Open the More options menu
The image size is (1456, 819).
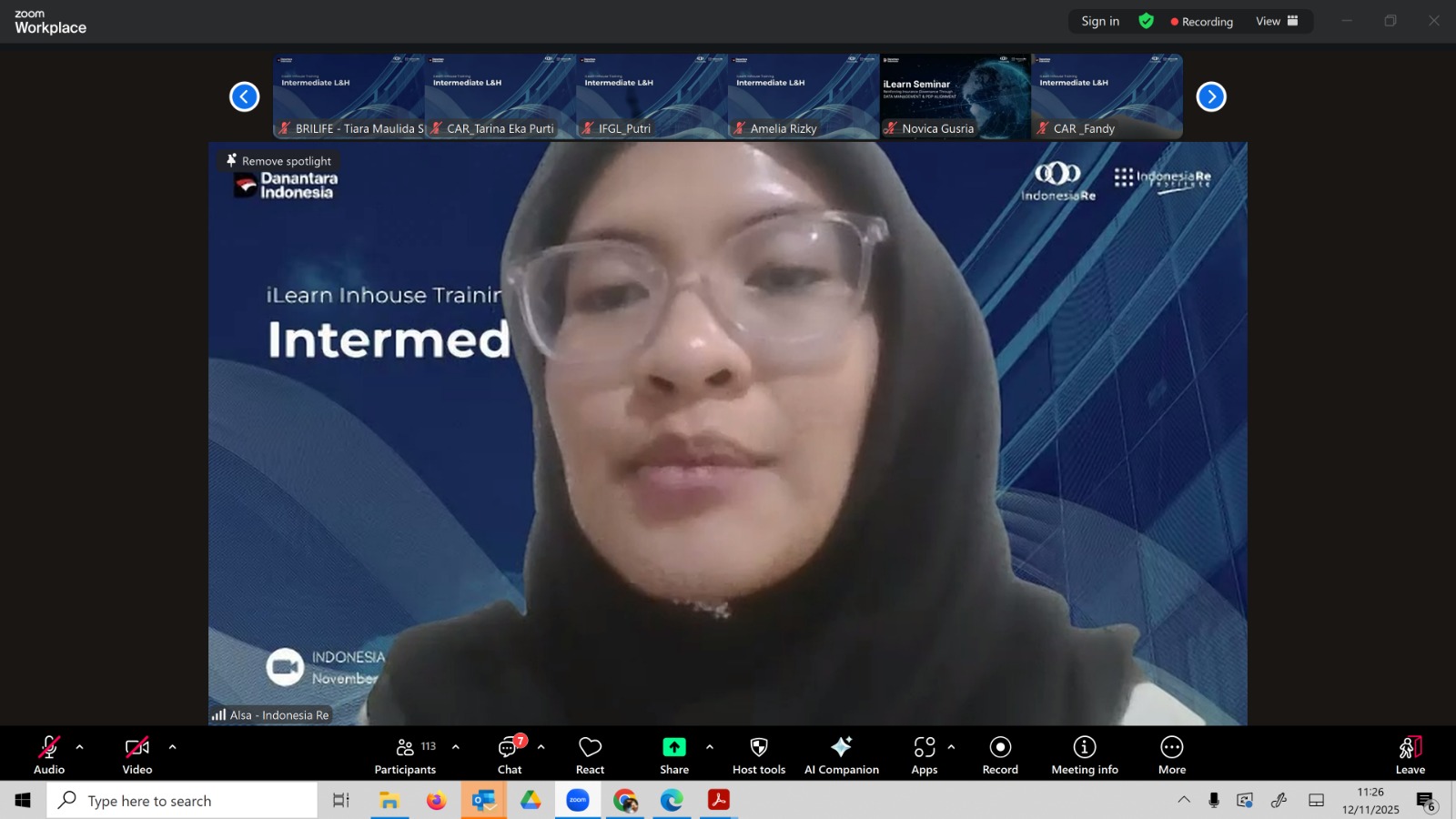[1171, 754]
